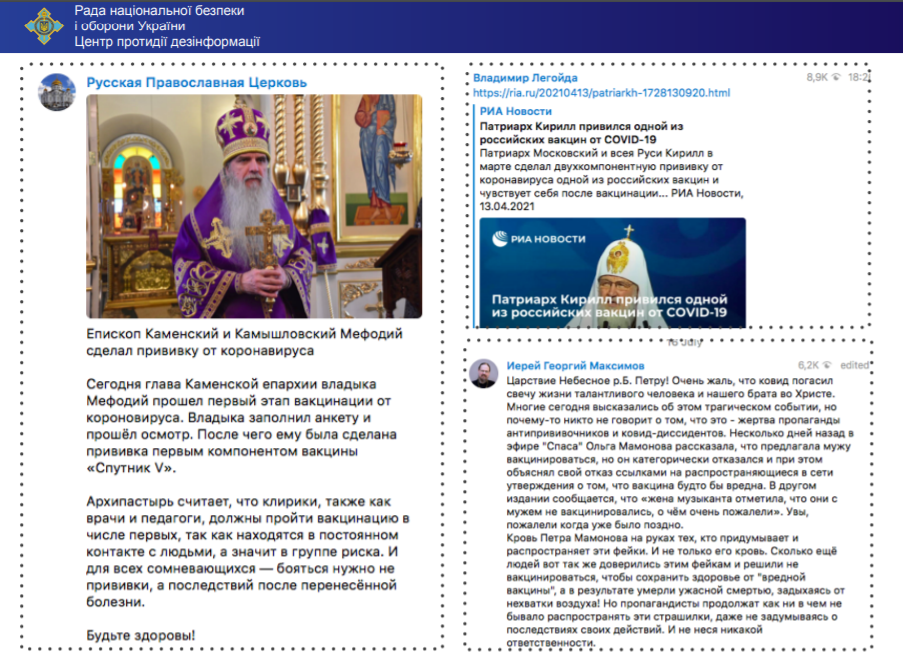Open the РИА Новости source title link
Viewport: 903px width, 660px height.
coord(515,111)
